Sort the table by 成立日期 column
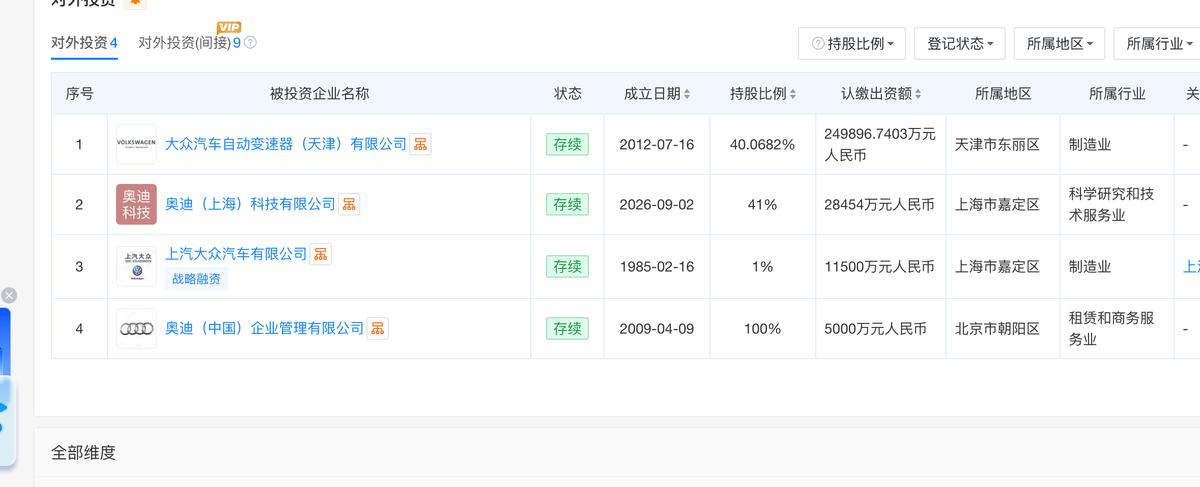The height and width of the screenshot is (487, 1200). pos(656,94)
